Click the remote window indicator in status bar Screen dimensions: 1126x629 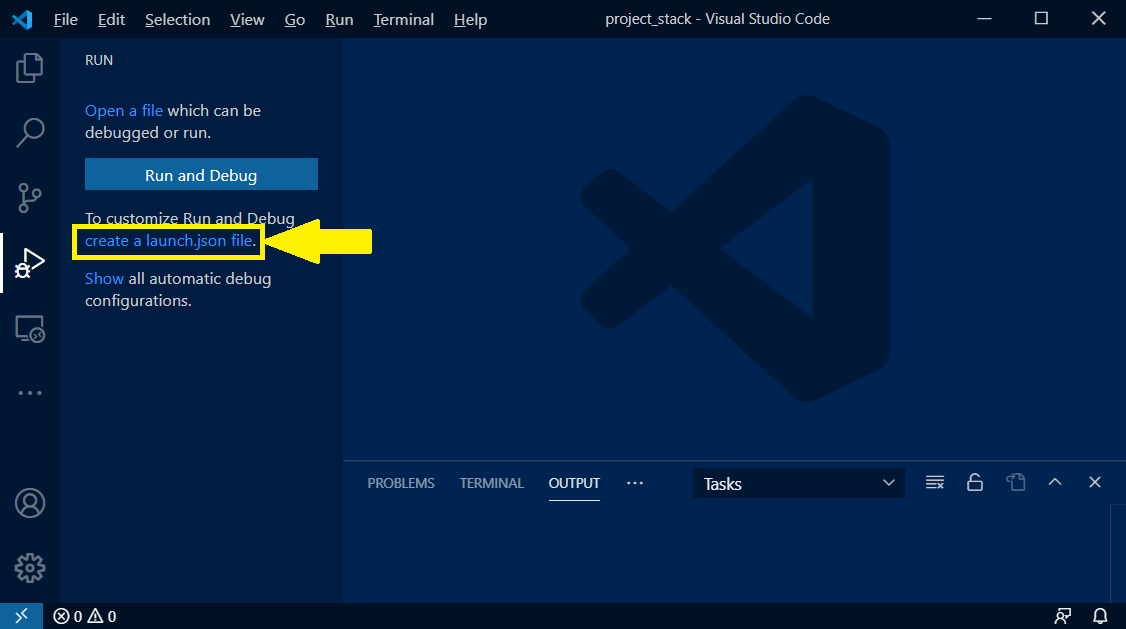(x=22, y=615)
